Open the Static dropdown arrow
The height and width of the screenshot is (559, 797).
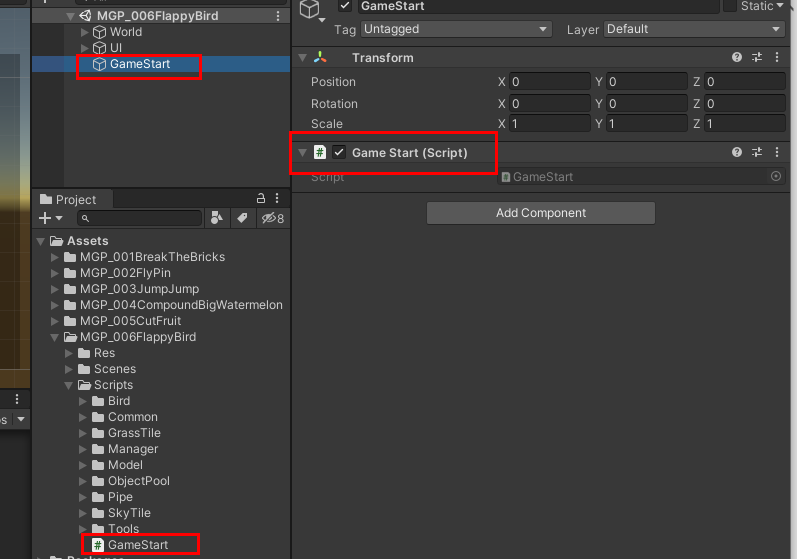point(780,5)
